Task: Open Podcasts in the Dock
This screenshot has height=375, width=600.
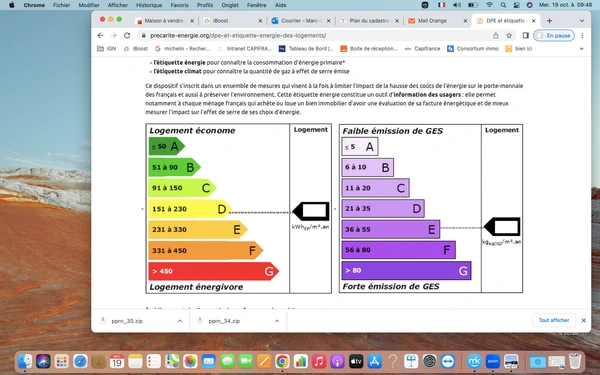Action: tap(337, 361)
